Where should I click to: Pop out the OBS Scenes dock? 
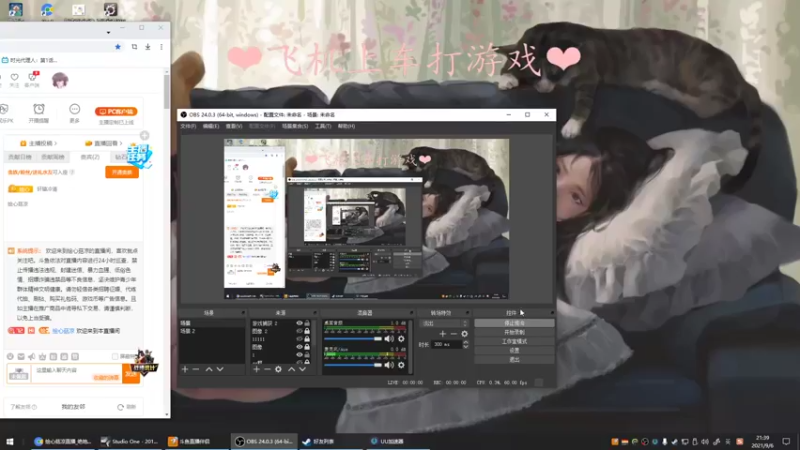point(243,313)
